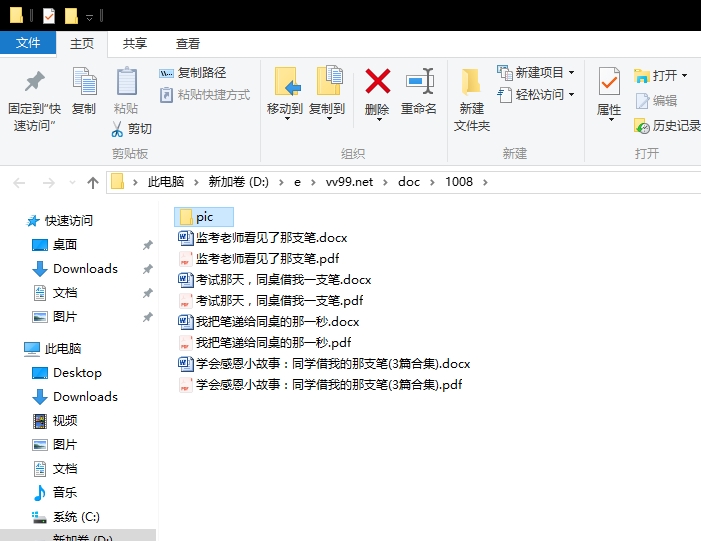This screenshot has width=701, height=541.
Task: Select 考试那天，同桌借我一支笔.pdf file
Action: [x=270, y=301]
